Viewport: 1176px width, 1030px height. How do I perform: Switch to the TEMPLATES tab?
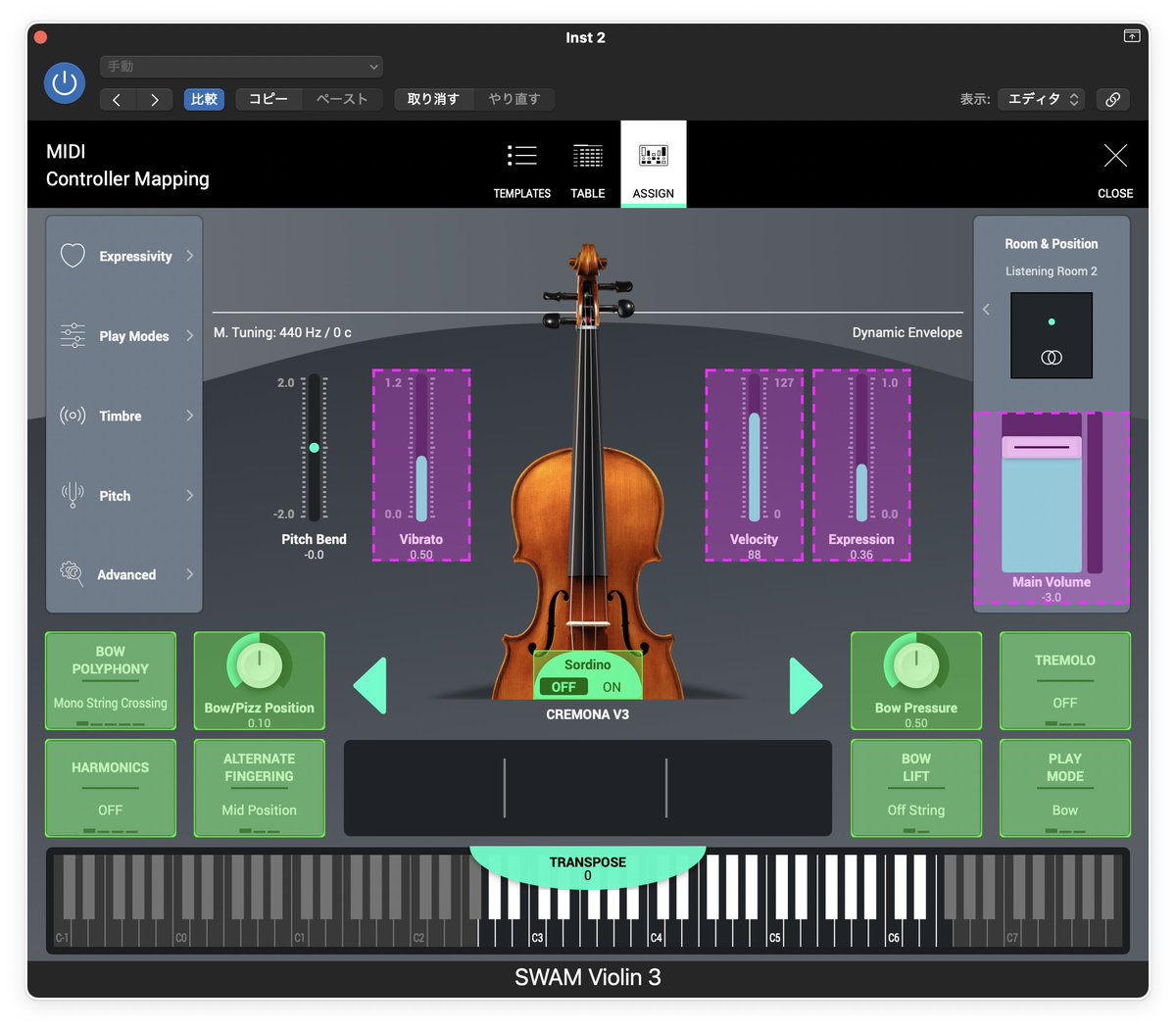pyautogui.click(x=522, y=165)
